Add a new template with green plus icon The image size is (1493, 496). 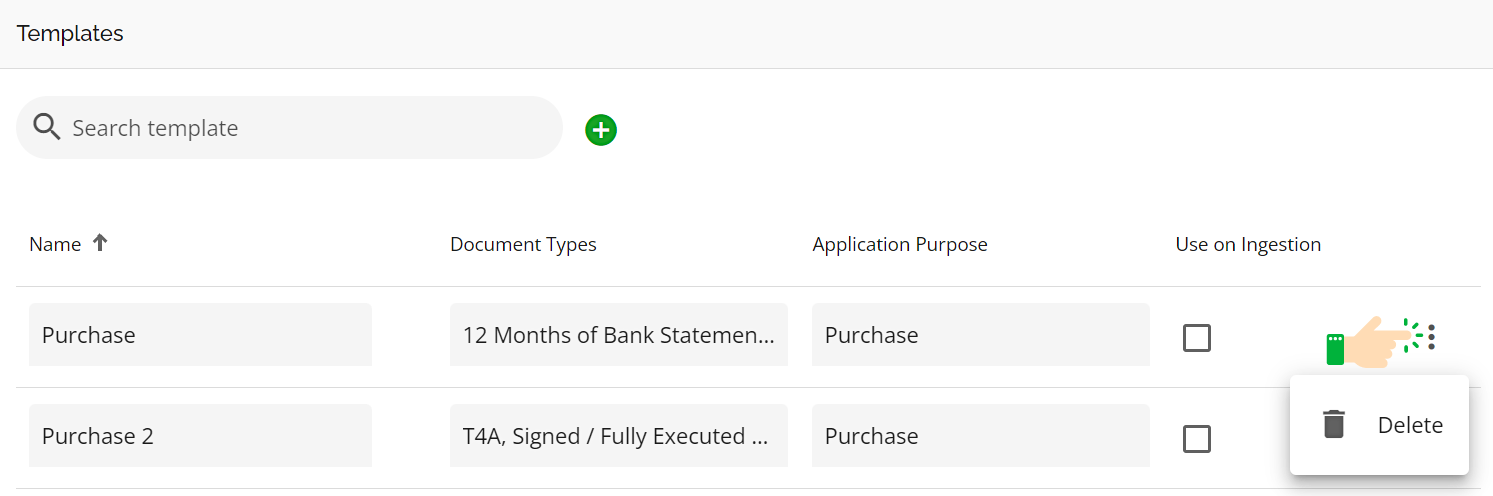[x=601, y=130]
